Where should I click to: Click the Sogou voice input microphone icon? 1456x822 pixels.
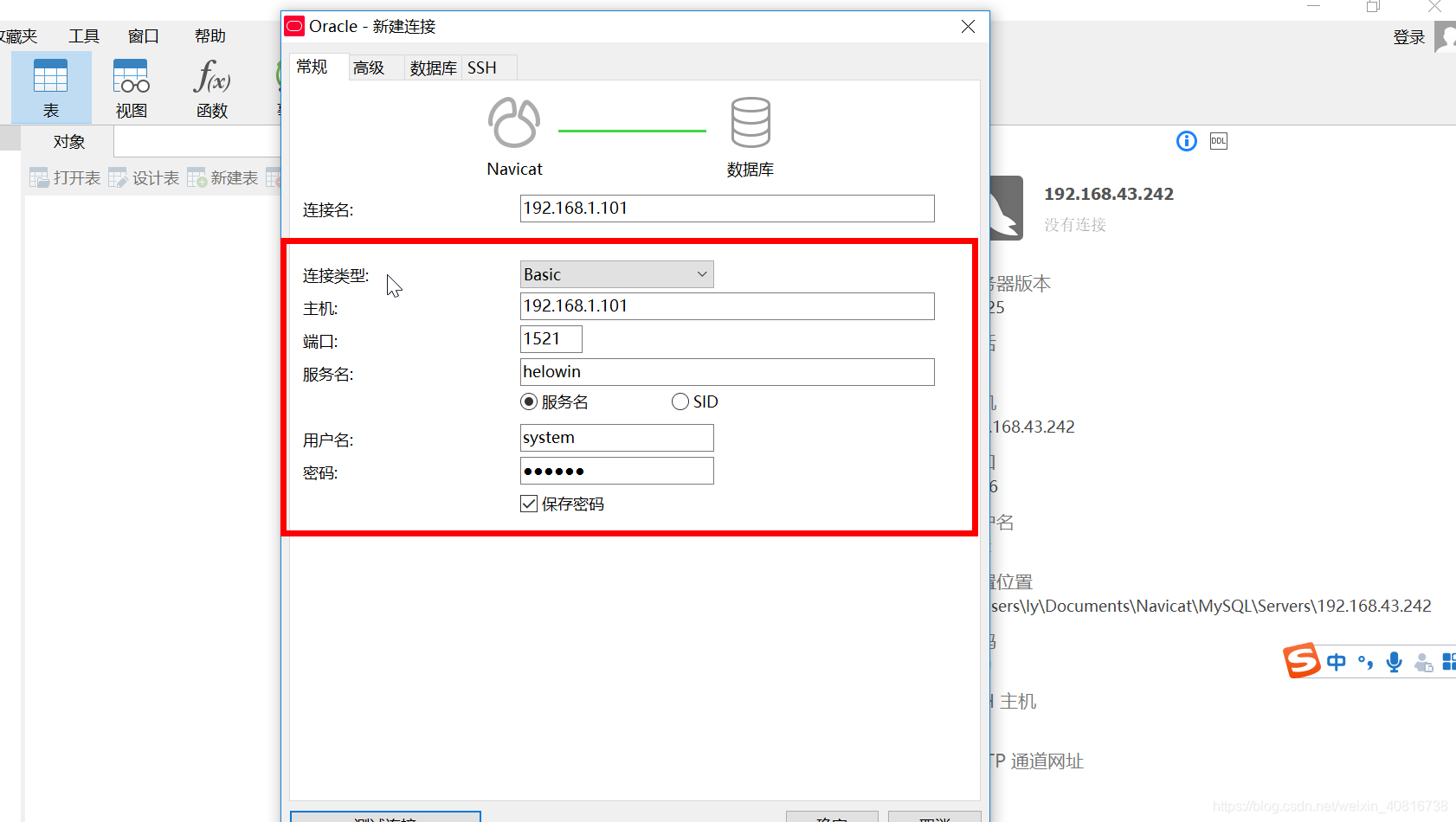(x=1395, y=662)
